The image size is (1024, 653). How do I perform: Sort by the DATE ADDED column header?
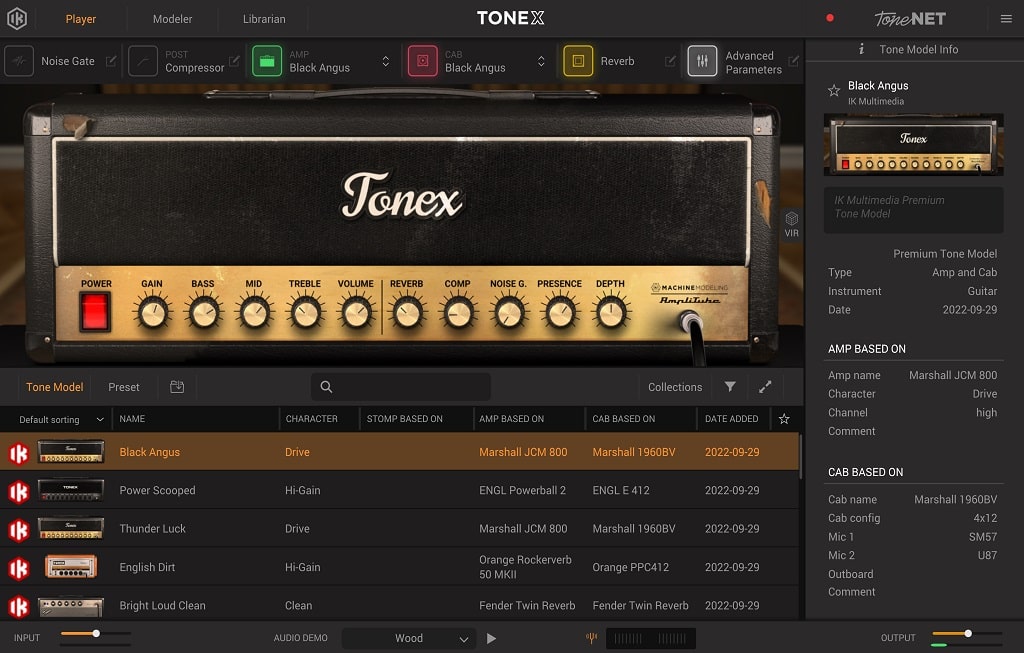click(x=731, y=419)
